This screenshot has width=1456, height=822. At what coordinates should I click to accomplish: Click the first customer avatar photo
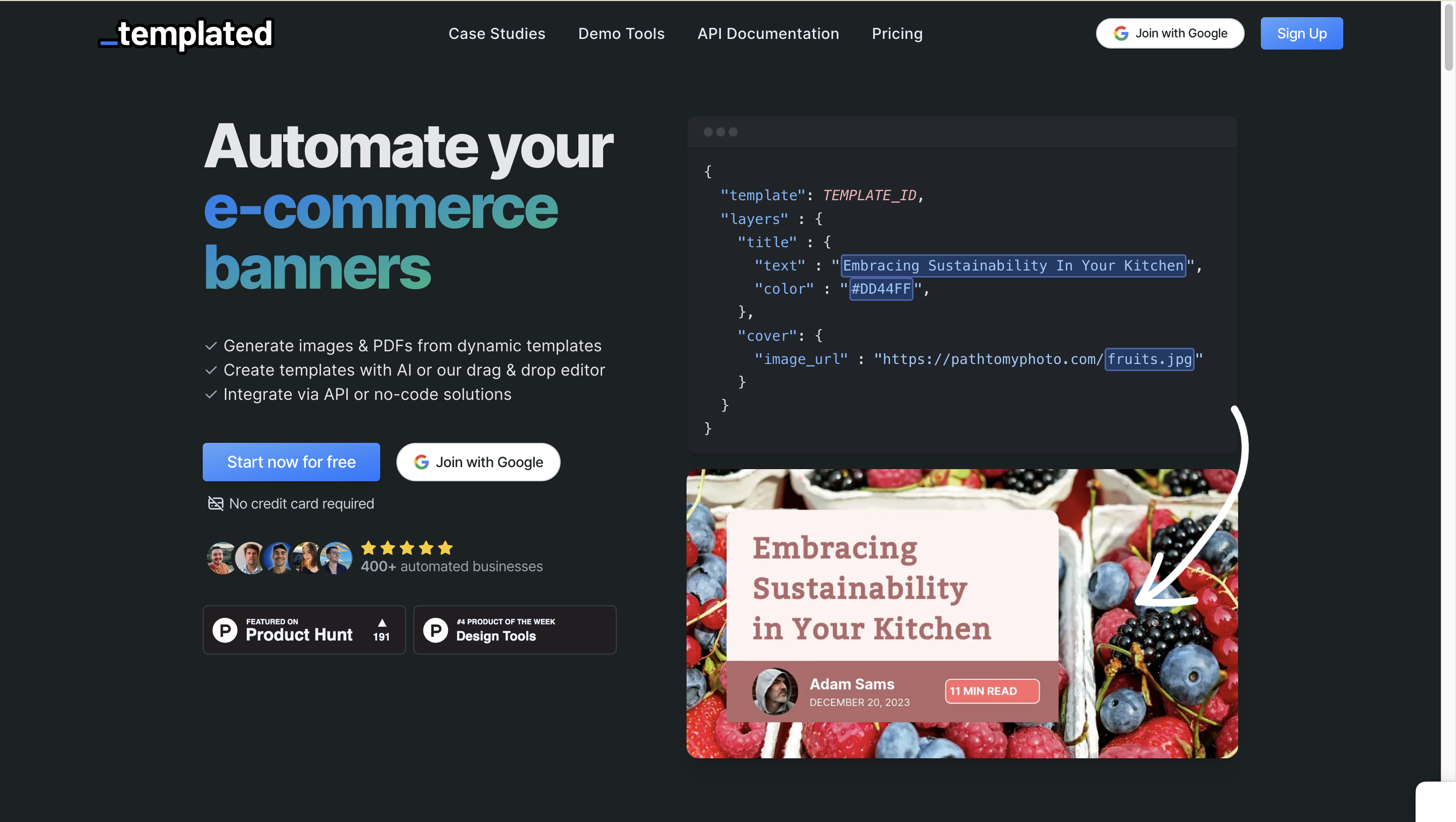(x=221, y=558)
